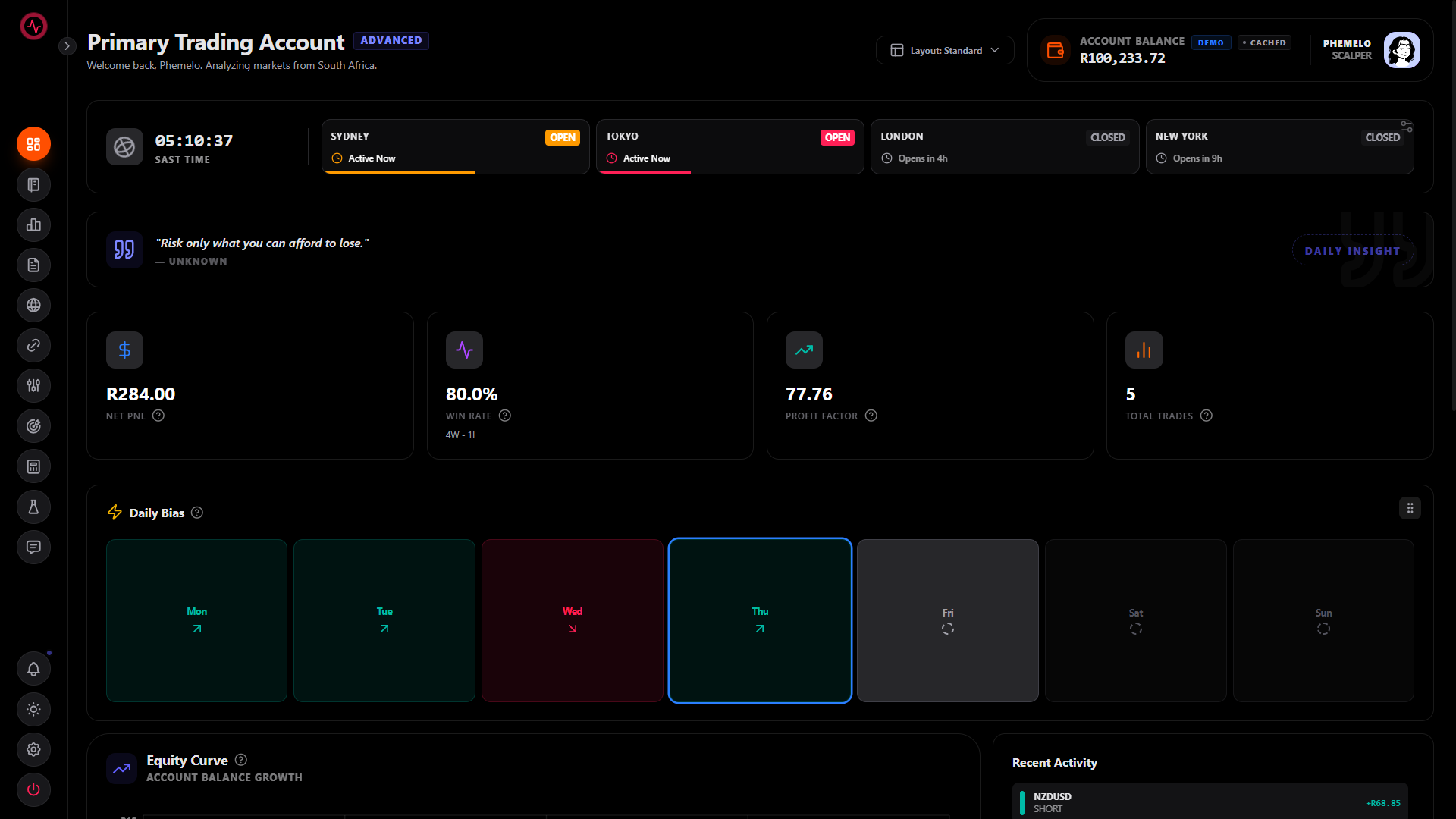The height and width of the screenshot is (819, 1456).
Task: Select the Sydney session tab
Action: click(455, 146)
